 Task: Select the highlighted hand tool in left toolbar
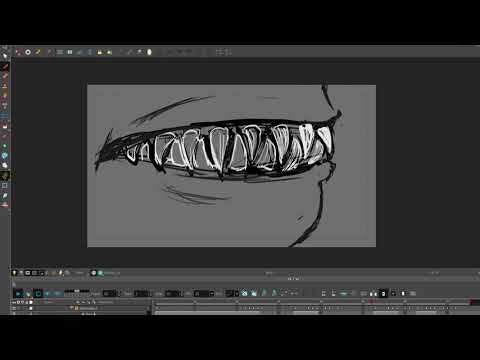coord(5,176)
